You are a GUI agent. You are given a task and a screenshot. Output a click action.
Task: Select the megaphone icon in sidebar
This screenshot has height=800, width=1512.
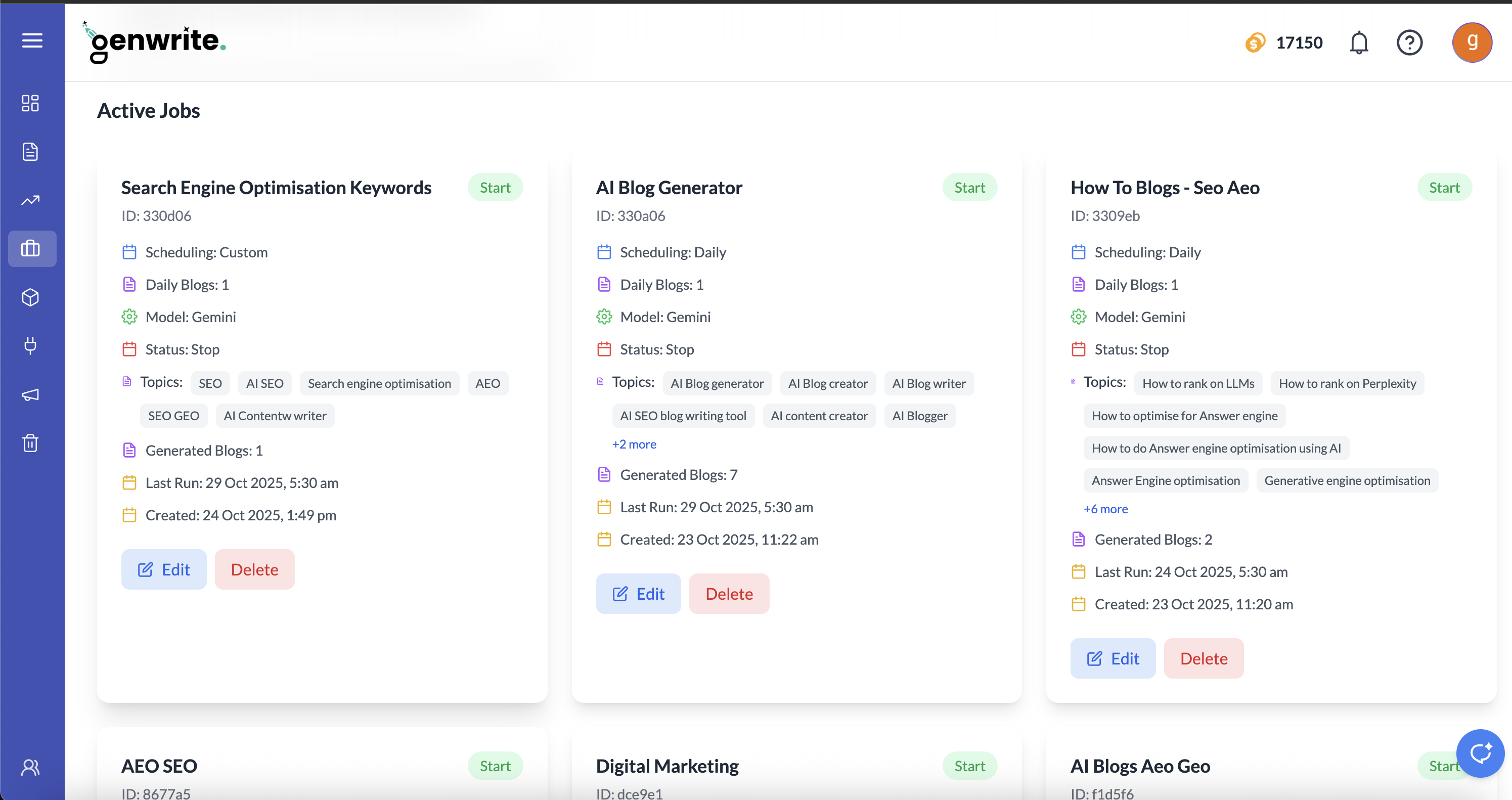31,394
